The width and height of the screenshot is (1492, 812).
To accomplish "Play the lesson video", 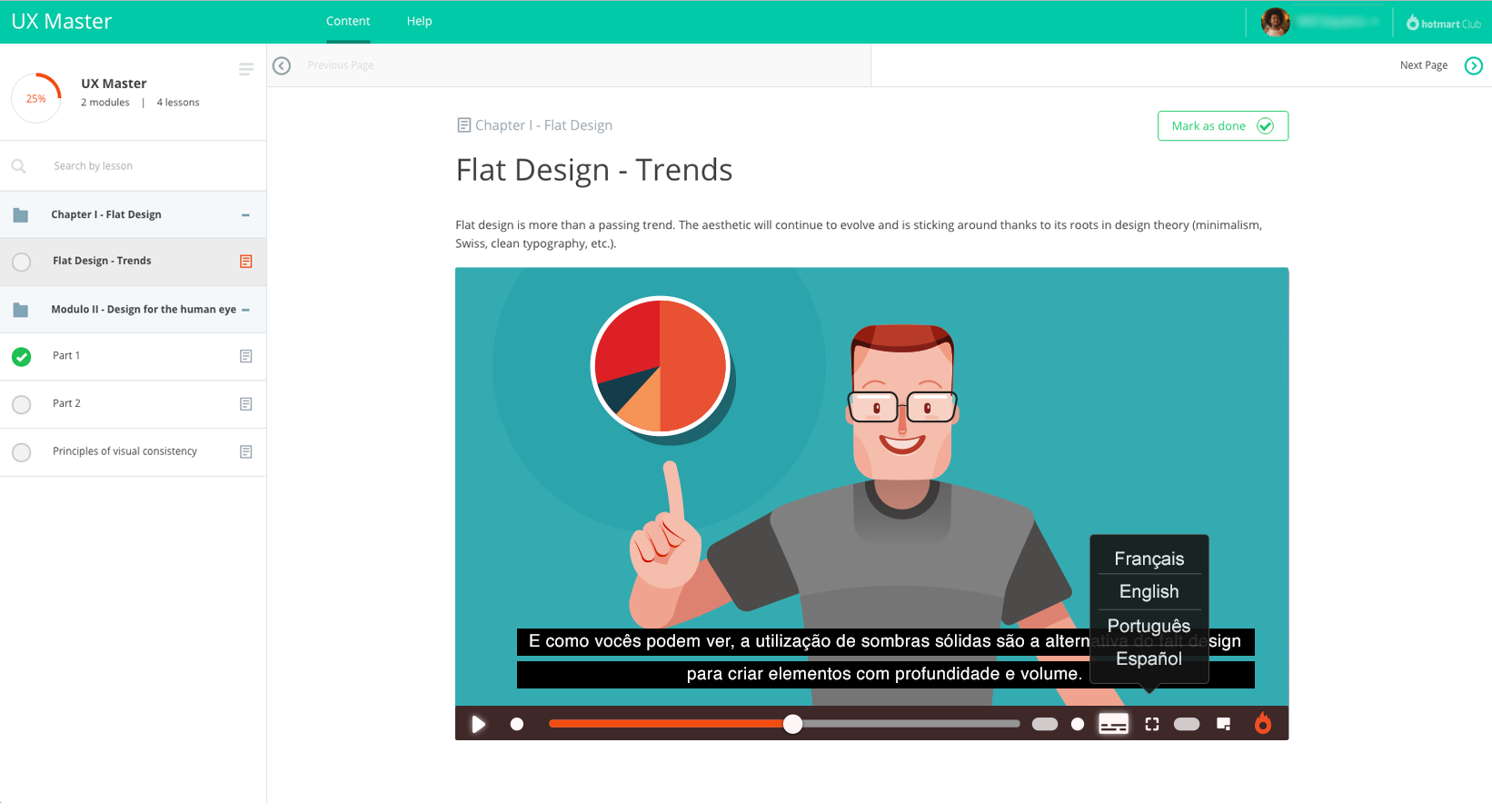I will pyautogui.click(x=478, y=724).
